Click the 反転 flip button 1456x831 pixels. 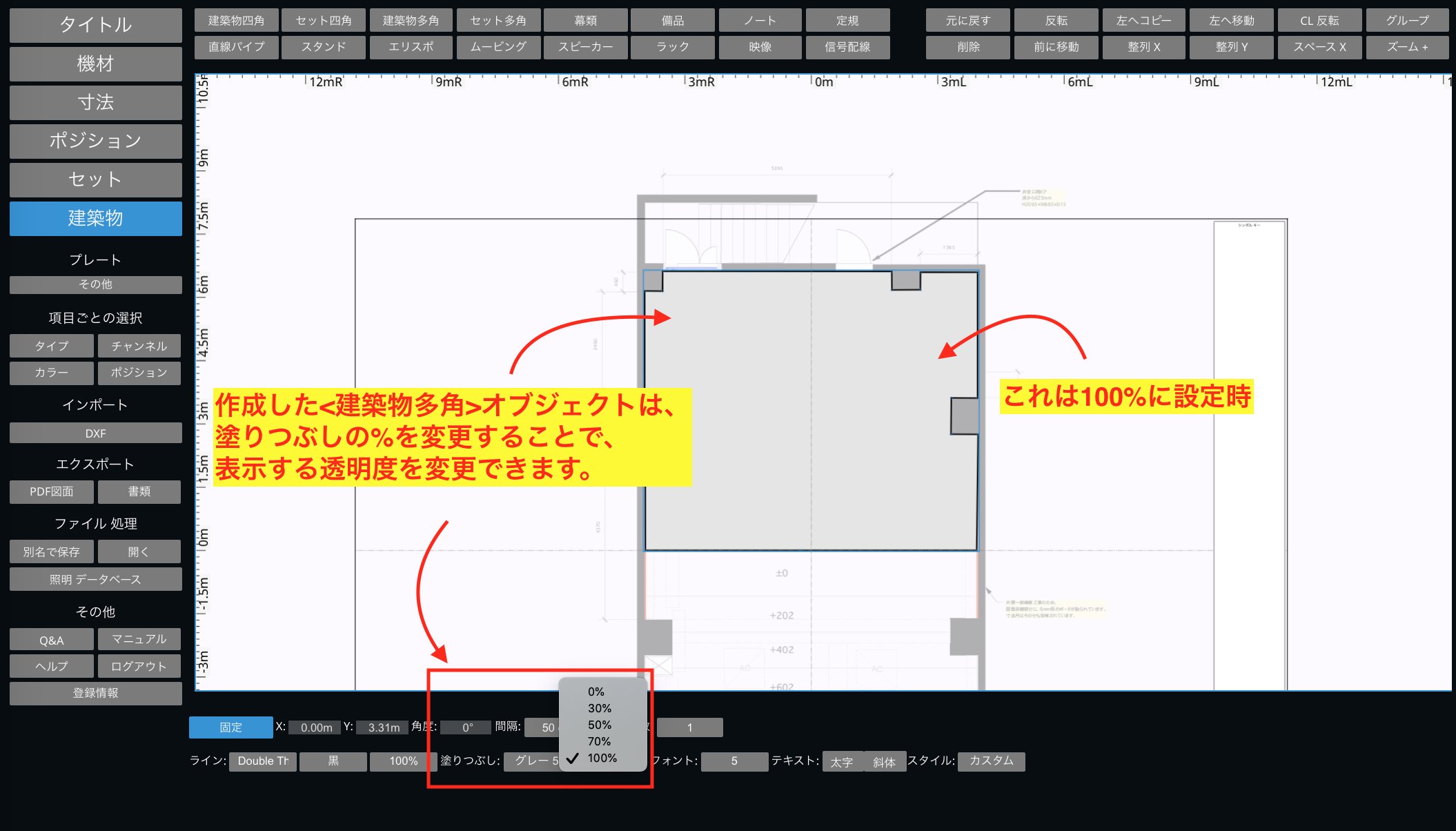[x=1056, y=21]
